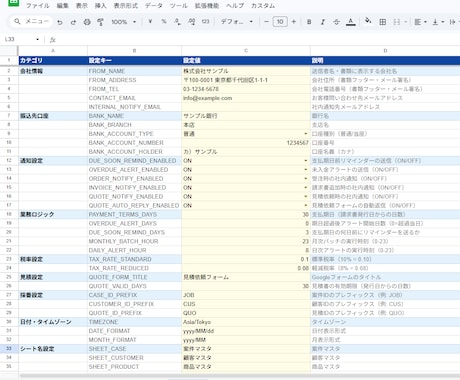Image resolution: width=460 pixels, height=380 pixels.
Task: Select column C header
Action: click(246, 51)
